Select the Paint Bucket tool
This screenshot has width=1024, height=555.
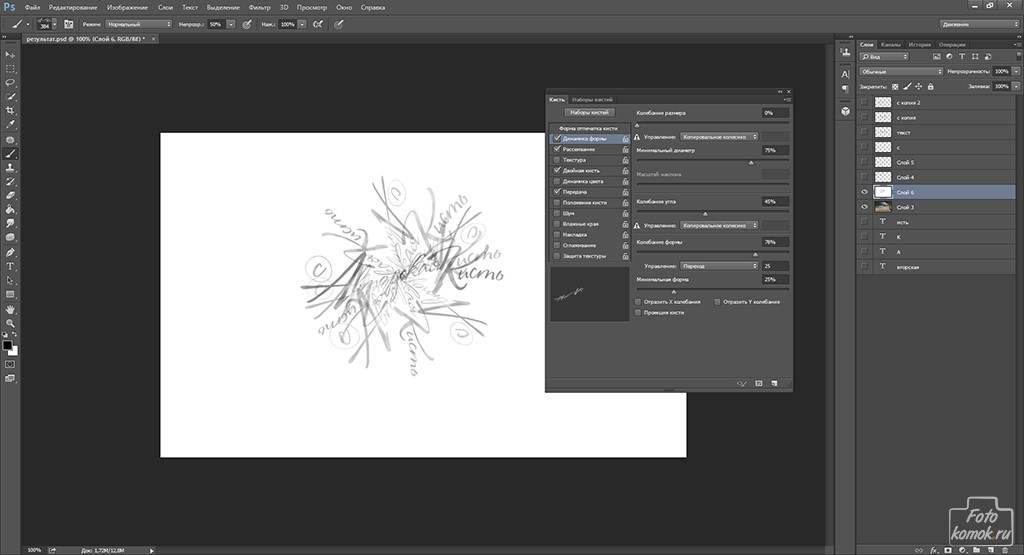pyautogui.click(x=10, y=210)
